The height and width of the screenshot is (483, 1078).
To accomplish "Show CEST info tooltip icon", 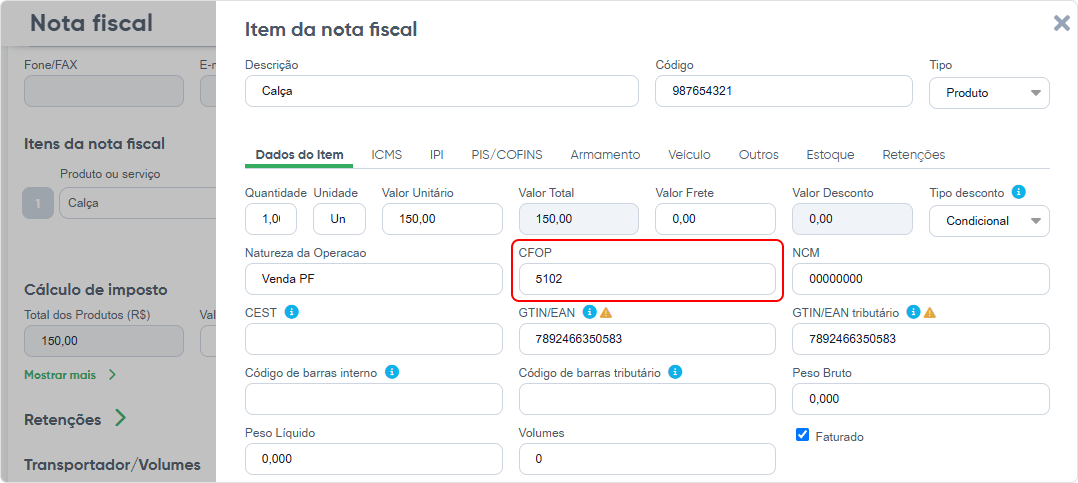I will click(x=291, y=312).
